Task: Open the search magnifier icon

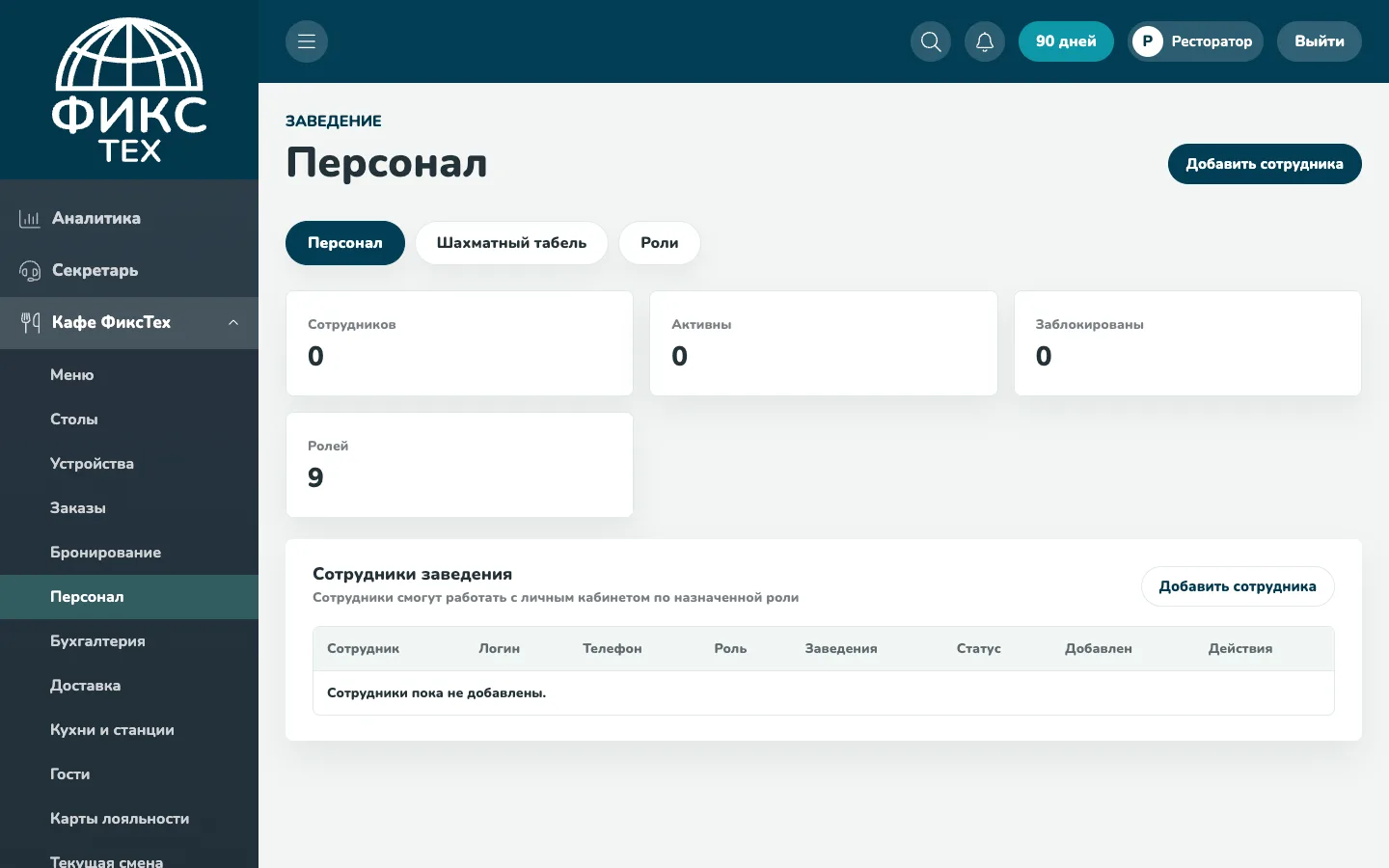Action: point(931,41)
